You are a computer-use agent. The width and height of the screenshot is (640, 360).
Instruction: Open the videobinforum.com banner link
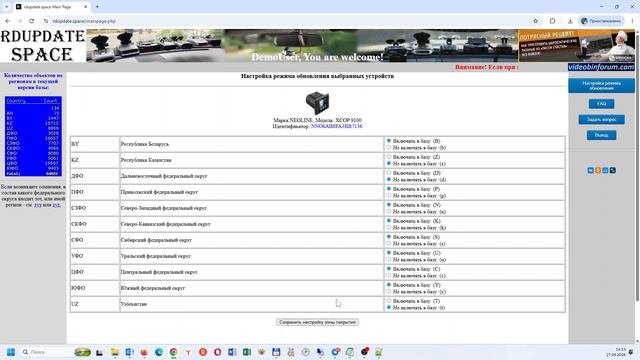tap(601, 67)
